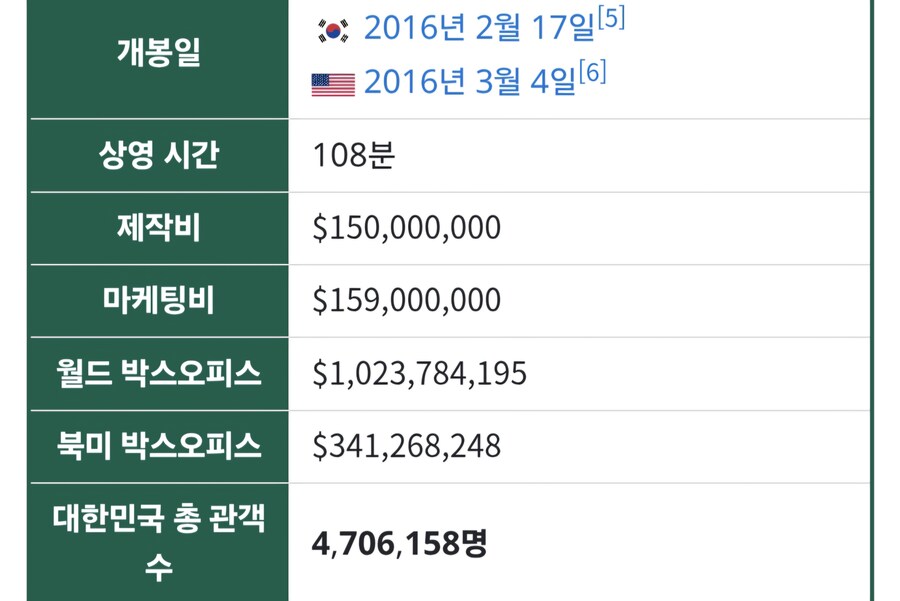Click the 108분 running time value
Image resolution: width=900 pixels, height=601 pixels.
(354, 157)
